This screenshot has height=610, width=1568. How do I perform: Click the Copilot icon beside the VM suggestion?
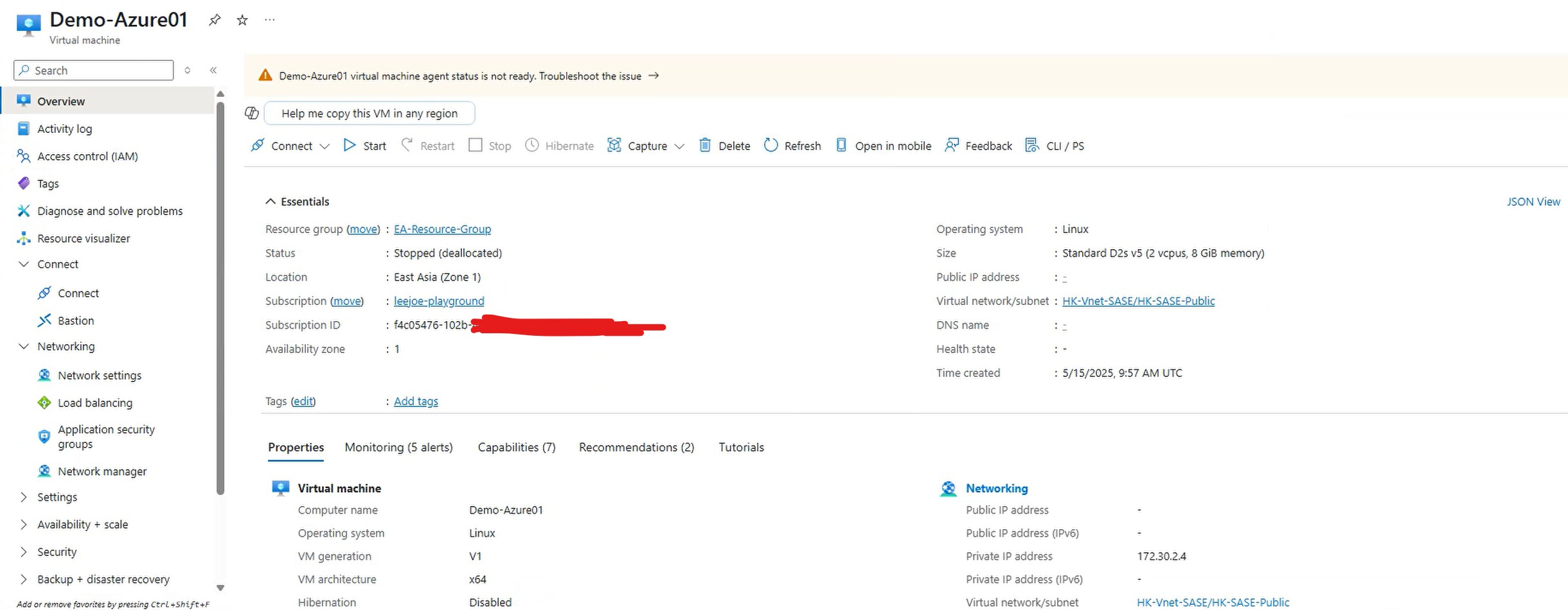(x=252, y=113)
